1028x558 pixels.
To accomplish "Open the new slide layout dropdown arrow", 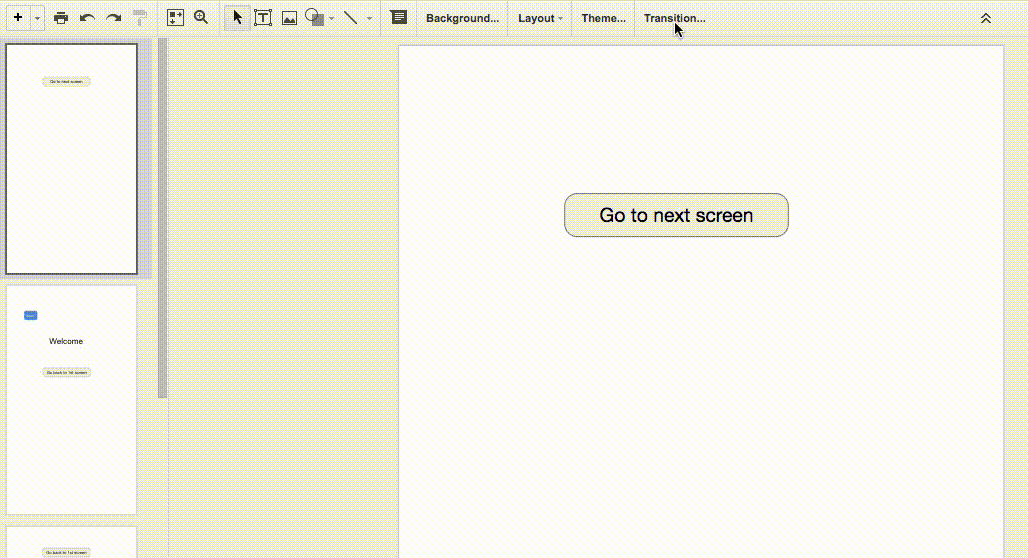I will (37, 18).
